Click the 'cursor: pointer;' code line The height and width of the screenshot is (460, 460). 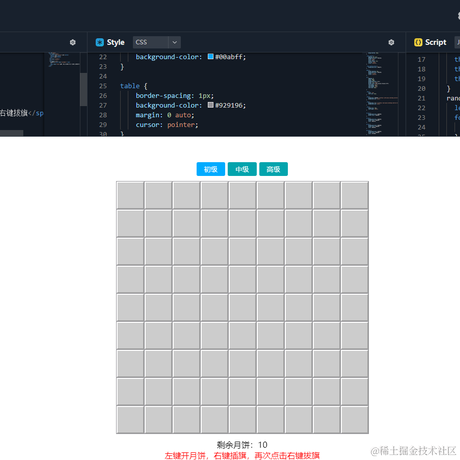point(167,125)
